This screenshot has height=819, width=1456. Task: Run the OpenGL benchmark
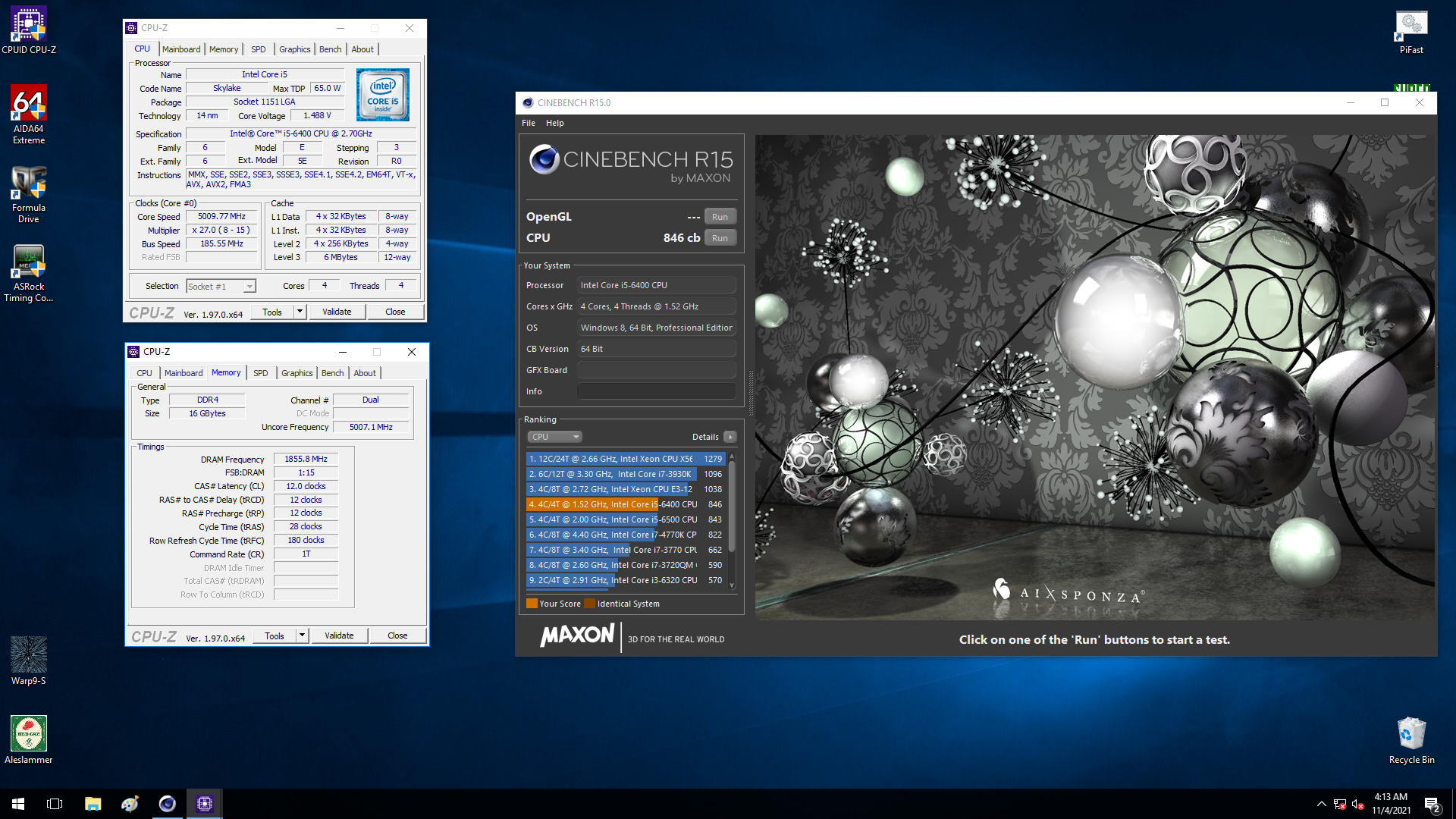pos(720,217)
